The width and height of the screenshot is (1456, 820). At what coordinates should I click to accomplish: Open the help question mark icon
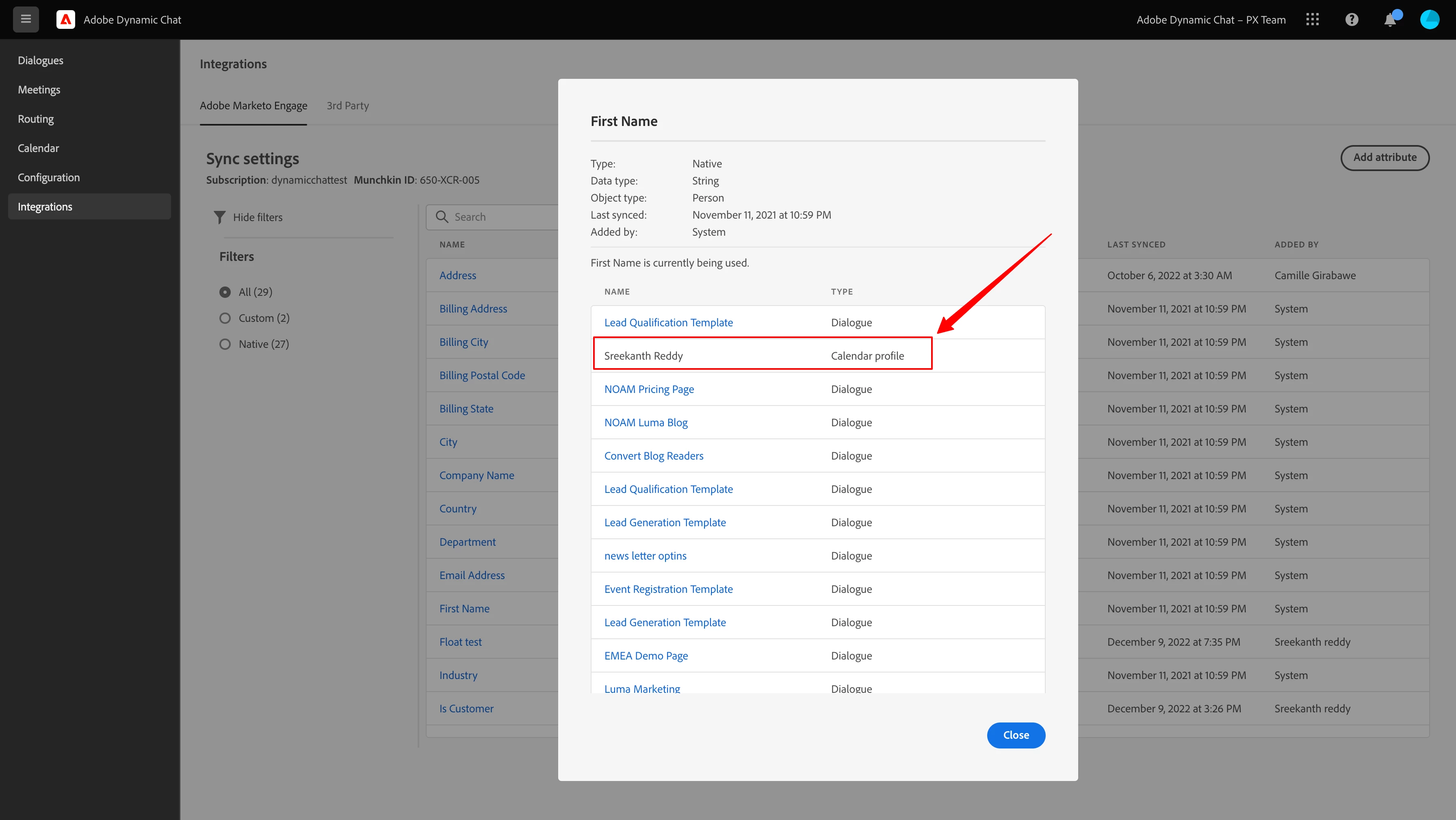coord(1352,19)
